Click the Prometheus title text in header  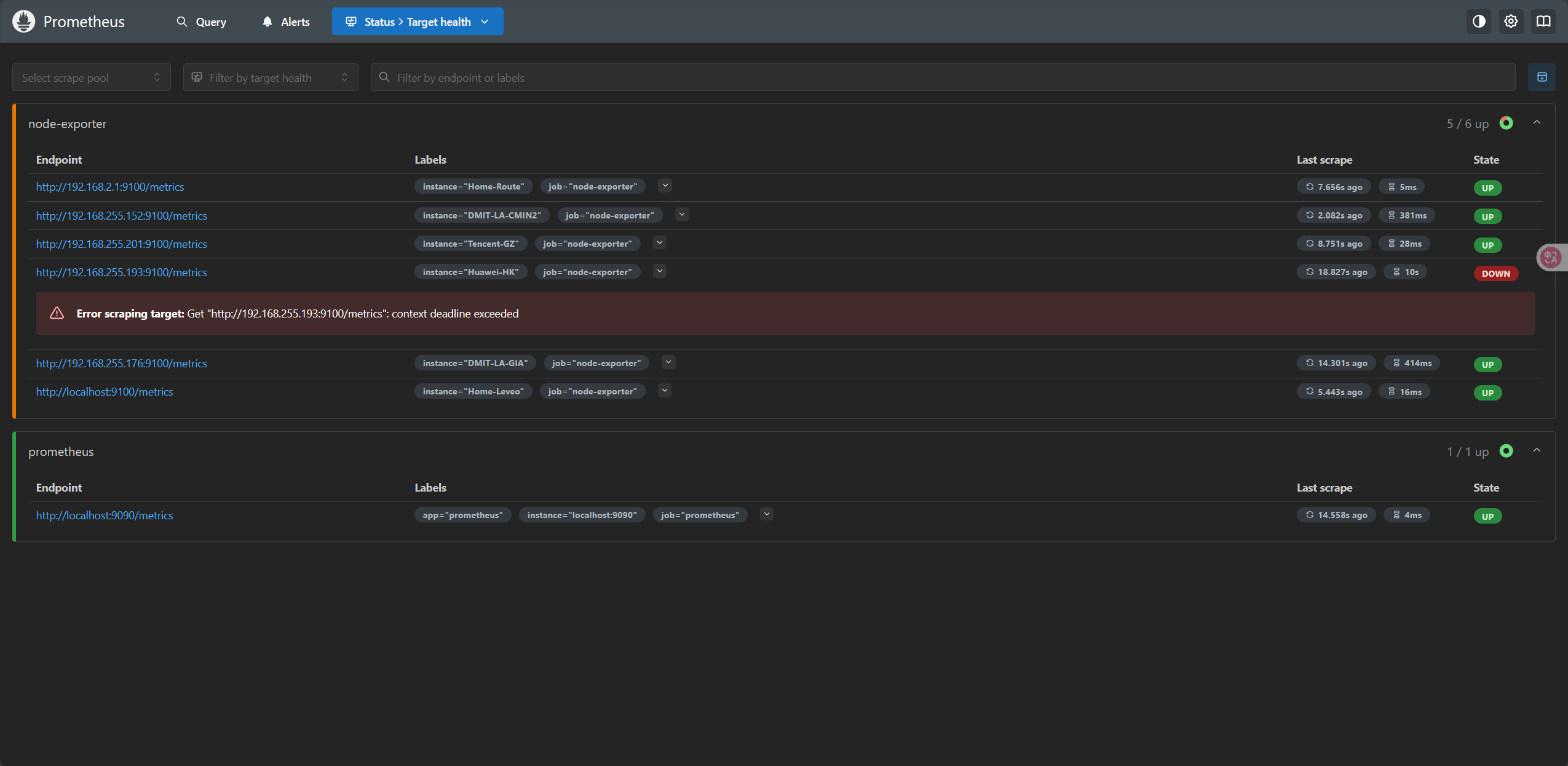point(84,22)
